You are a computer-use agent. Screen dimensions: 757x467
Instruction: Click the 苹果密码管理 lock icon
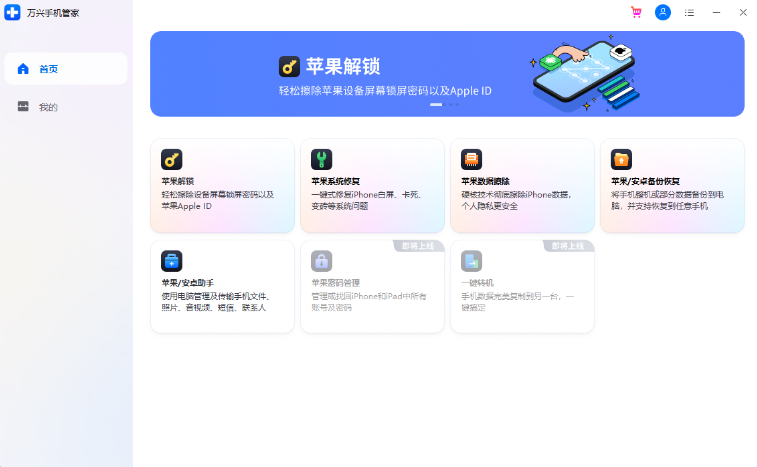tap(322, 261)
